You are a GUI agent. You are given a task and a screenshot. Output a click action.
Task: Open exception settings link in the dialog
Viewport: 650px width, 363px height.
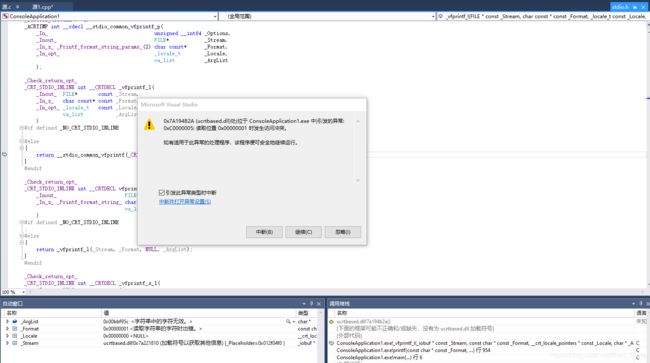[185, 202]
